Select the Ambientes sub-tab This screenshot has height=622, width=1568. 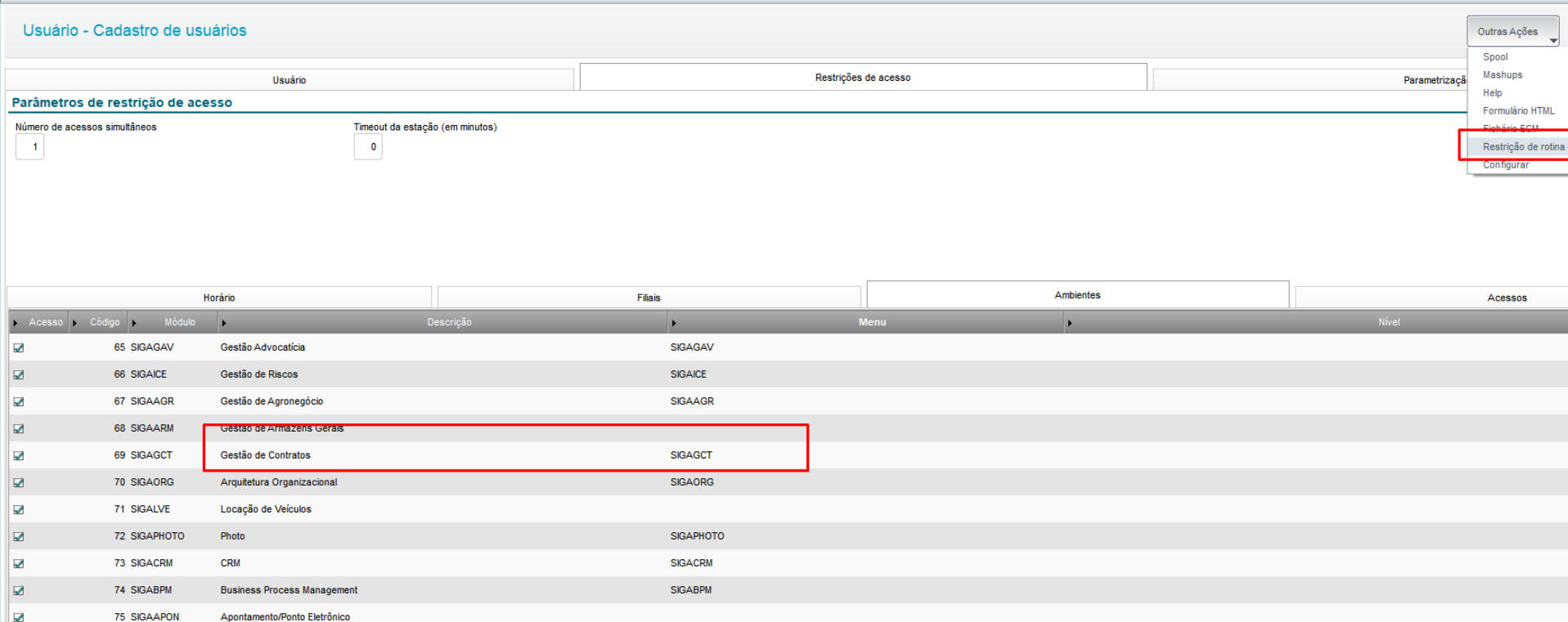(x=1077, y=295)
